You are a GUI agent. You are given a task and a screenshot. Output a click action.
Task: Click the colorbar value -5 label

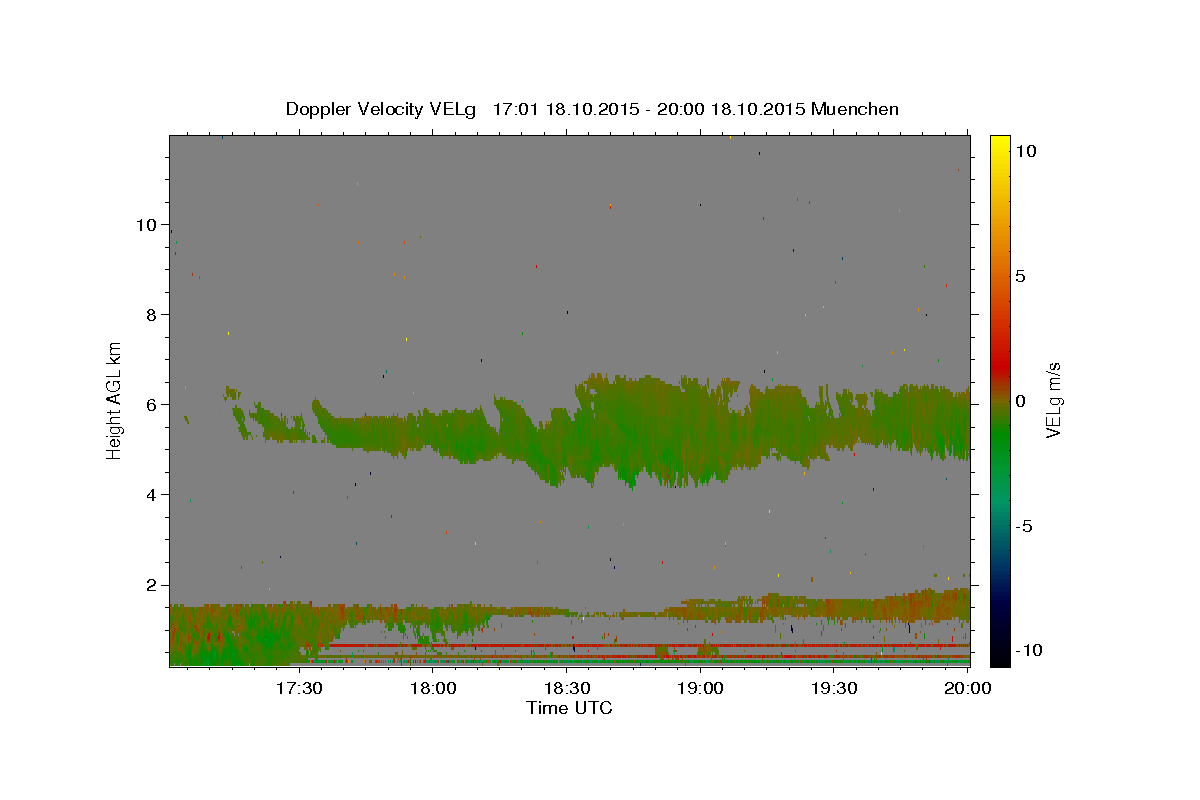(1025, 526)
